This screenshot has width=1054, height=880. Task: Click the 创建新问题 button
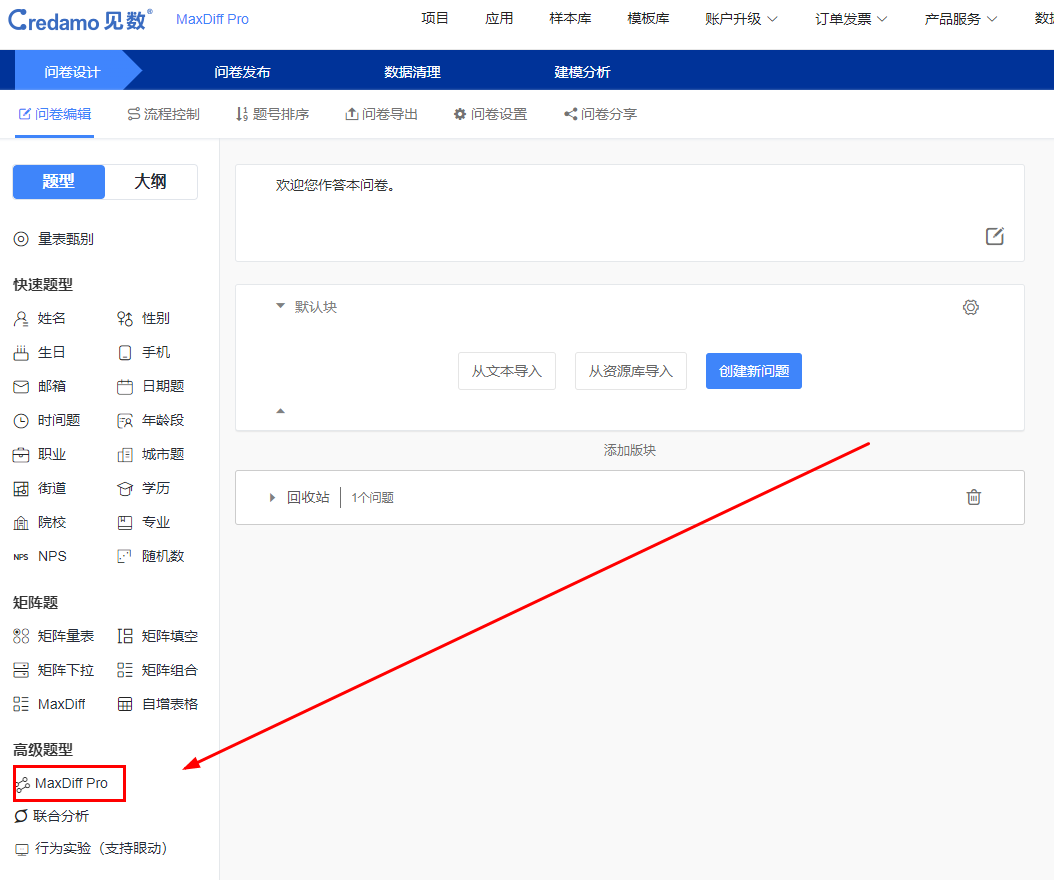point(753,370)
